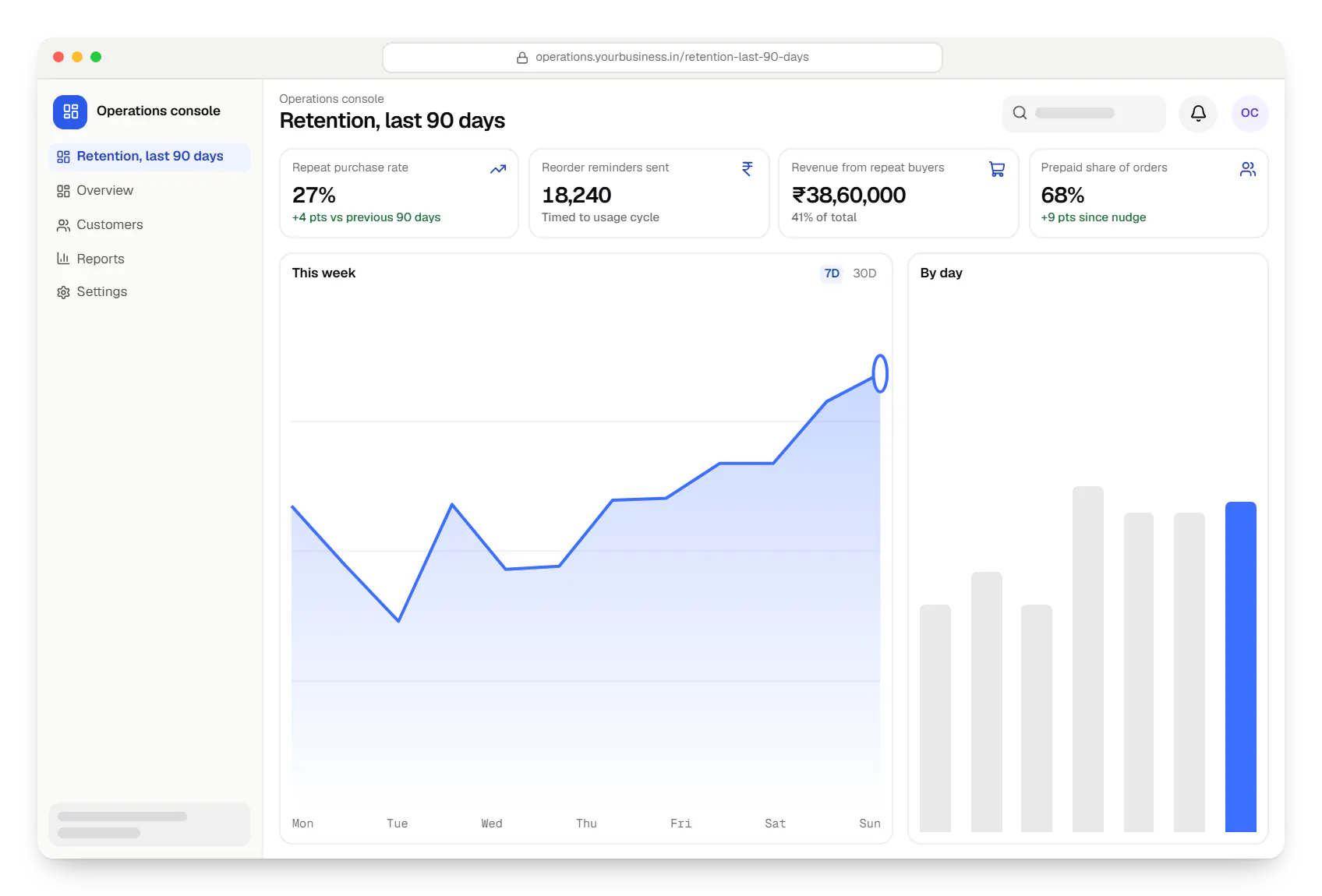
Task: Select the highlighted blue bar in By day
Action: (x=1240, y=667)
